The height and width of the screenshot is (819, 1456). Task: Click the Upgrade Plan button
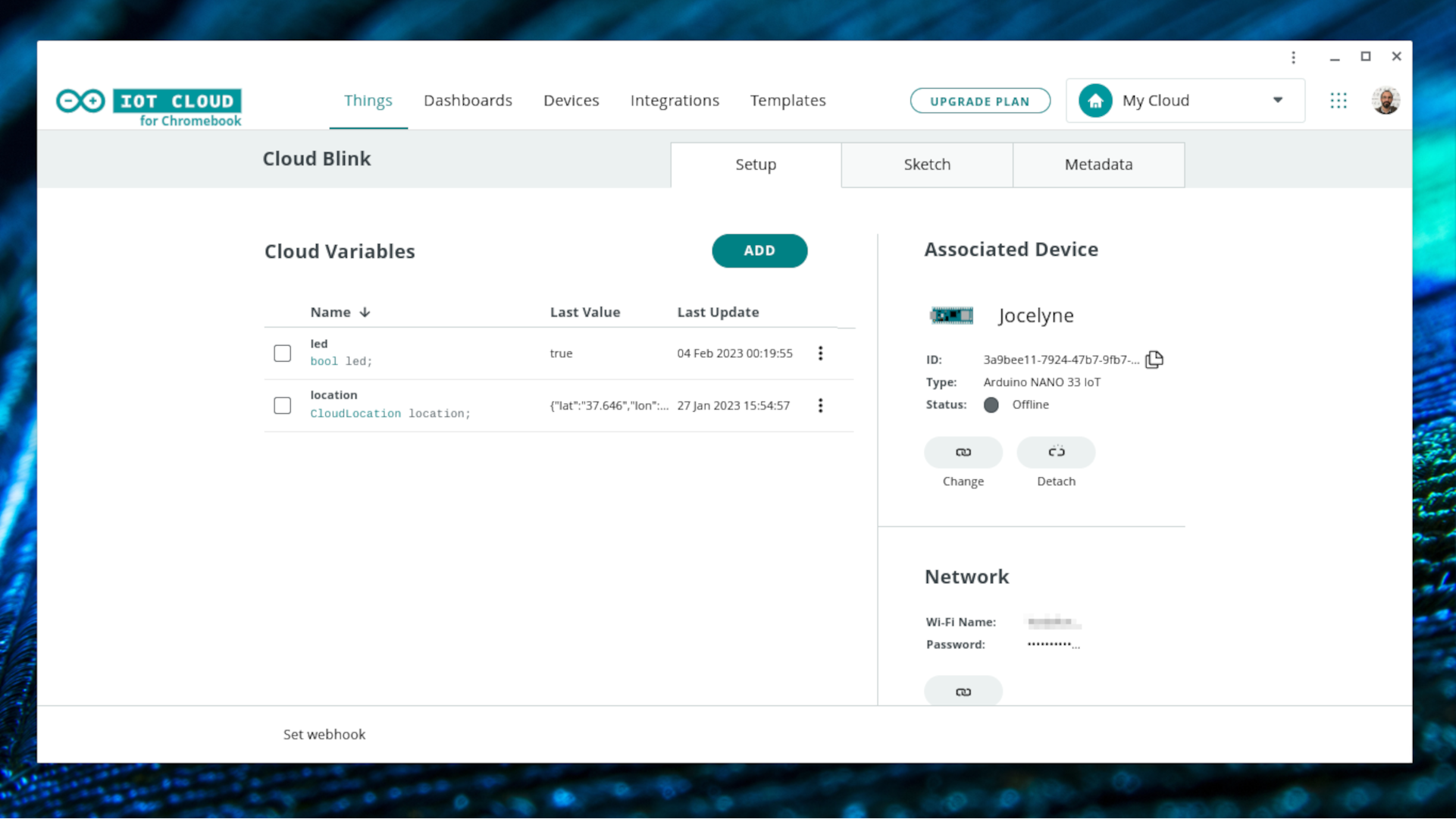[980, 101]
